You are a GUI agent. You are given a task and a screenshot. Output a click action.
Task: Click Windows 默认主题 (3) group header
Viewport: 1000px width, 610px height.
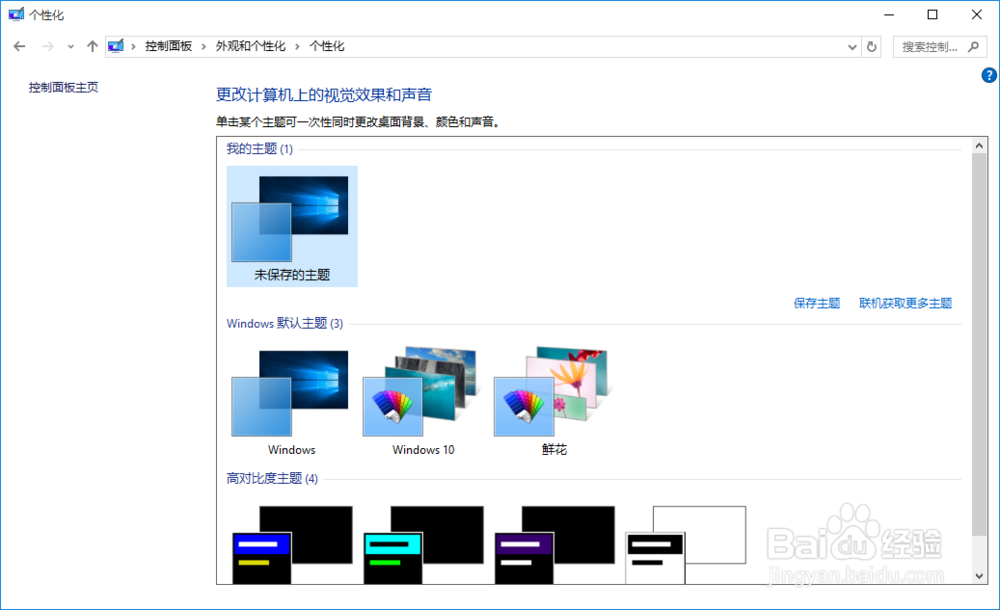[x=284, y=324]
